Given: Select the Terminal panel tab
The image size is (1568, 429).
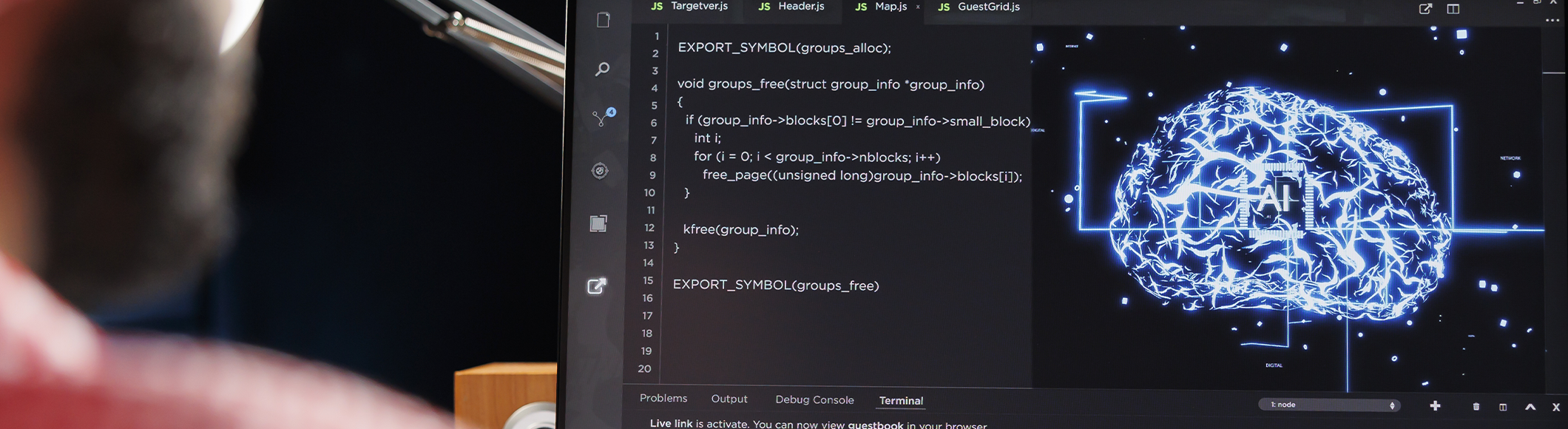Looking at the screenshot, I should click(x=901, y=400).
